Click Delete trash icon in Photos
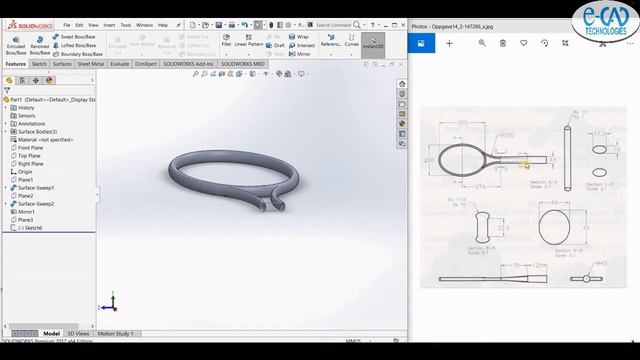Image resolution: width=640 pixels, height=360 pixels. [503, 43]
